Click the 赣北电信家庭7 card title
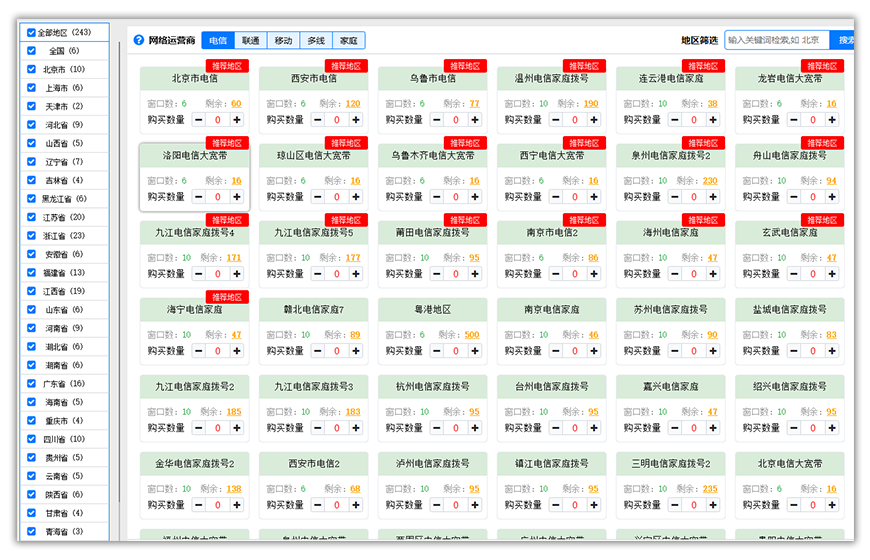The height and width of the screenshot is (560, 870). [x=313, y=310]
